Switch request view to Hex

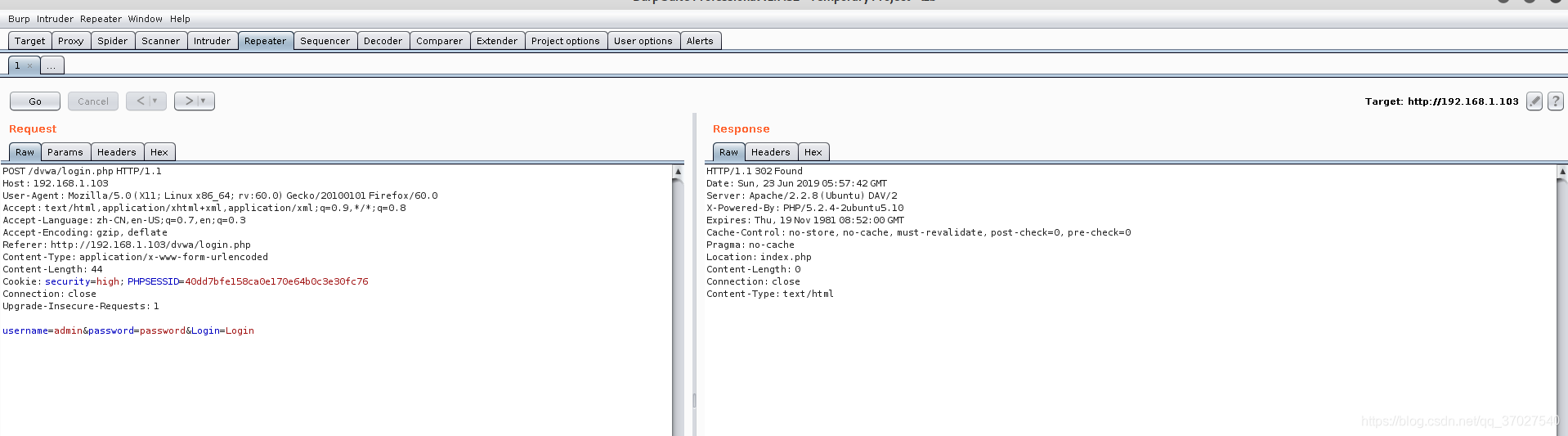pyautogui.click(x=159, y=152)
